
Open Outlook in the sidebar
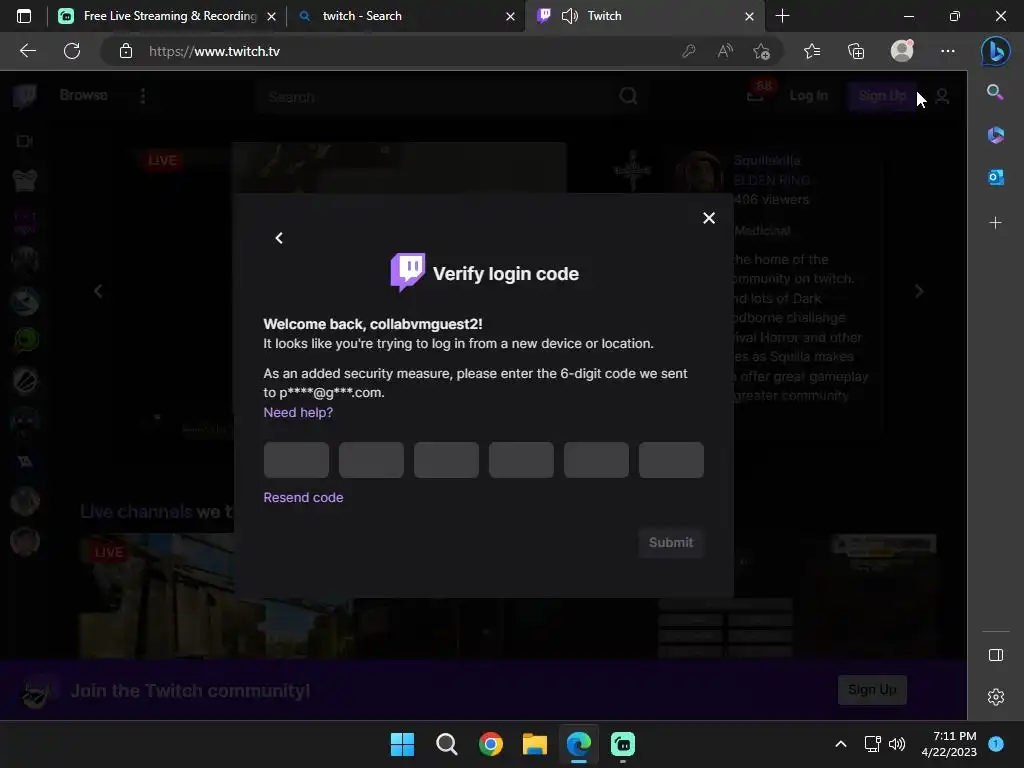tap(995, 177)
